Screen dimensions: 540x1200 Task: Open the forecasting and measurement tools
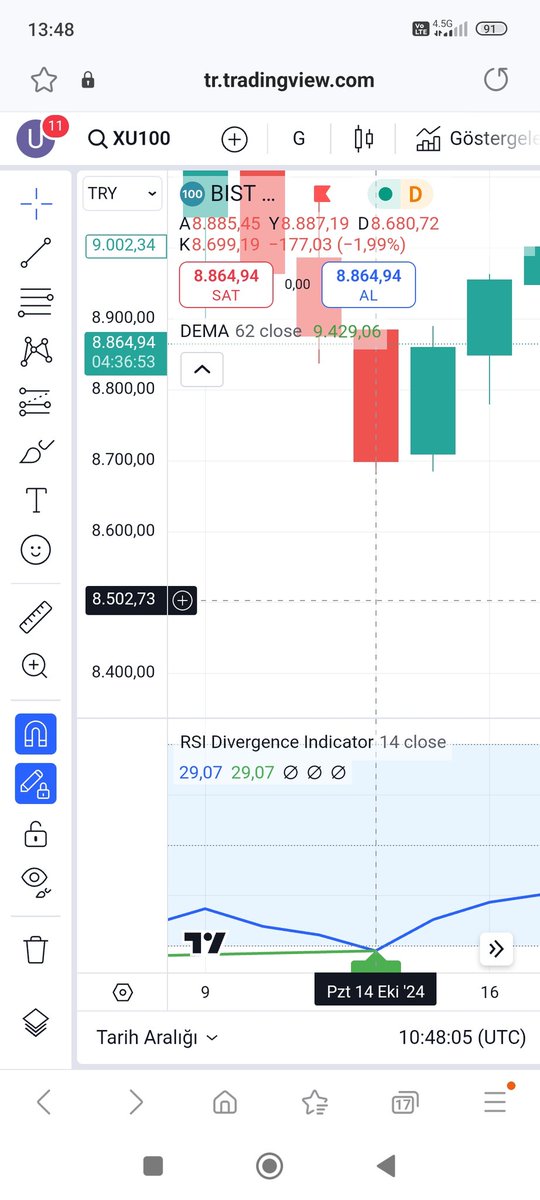pyautogui.click(x=36, y=402)
